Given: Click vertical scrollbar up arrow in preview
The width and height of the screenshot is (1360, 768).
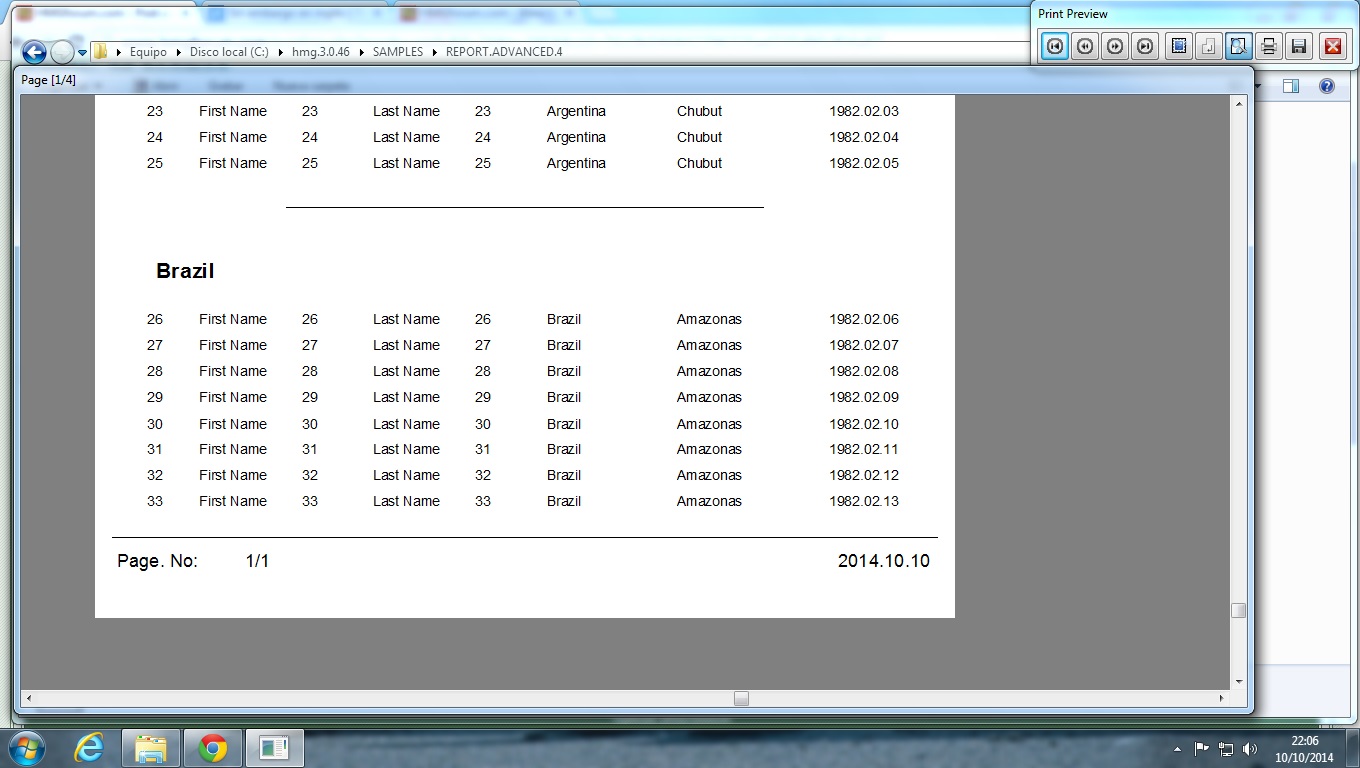Looking at the screenshot, I should pyautogui.click(x=1239, y=104).
